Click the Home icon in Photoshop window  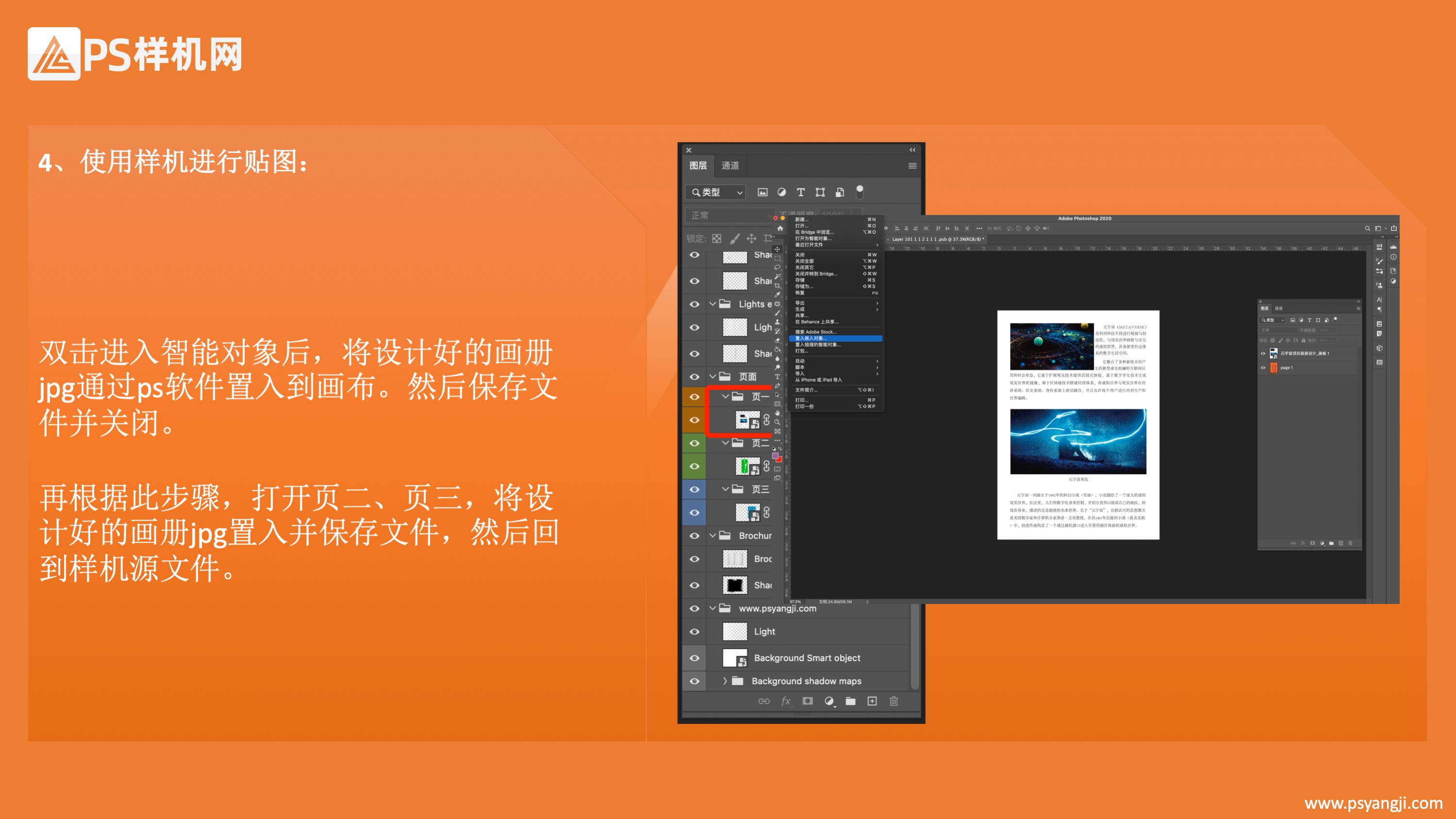pyautogui.click(x=780, y=228)
